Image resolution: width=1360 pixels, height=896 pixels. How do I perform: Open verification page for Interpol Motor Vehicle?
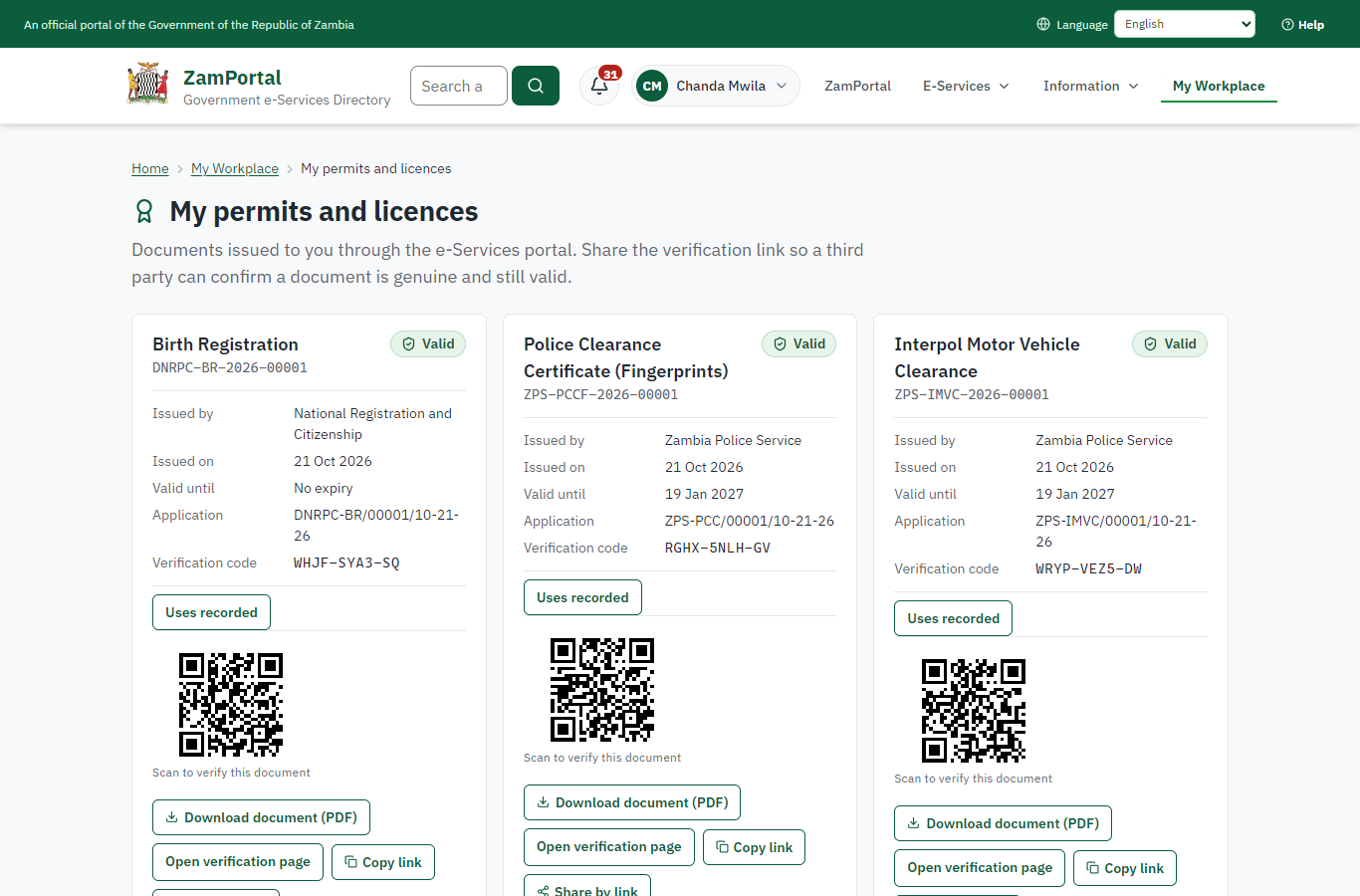point(980,868)
